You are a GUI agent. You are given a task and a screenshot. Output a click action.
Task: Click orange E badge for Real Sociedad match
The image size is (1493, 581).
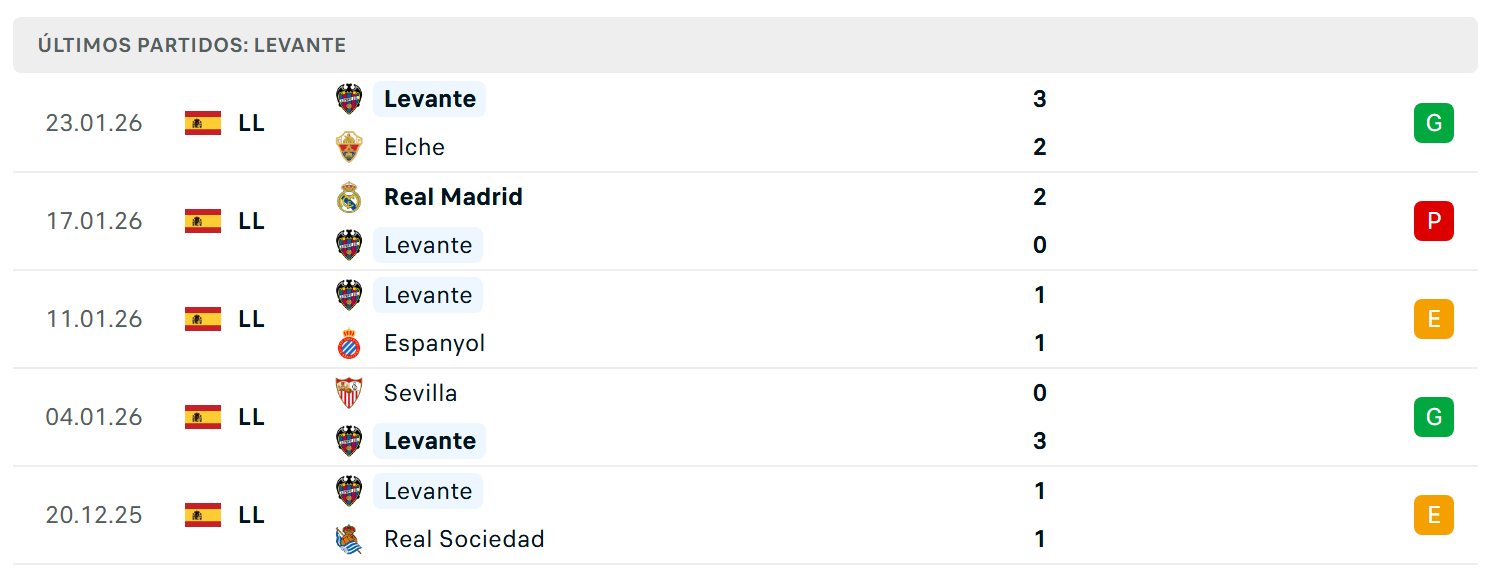click(x=1433, y=515)
